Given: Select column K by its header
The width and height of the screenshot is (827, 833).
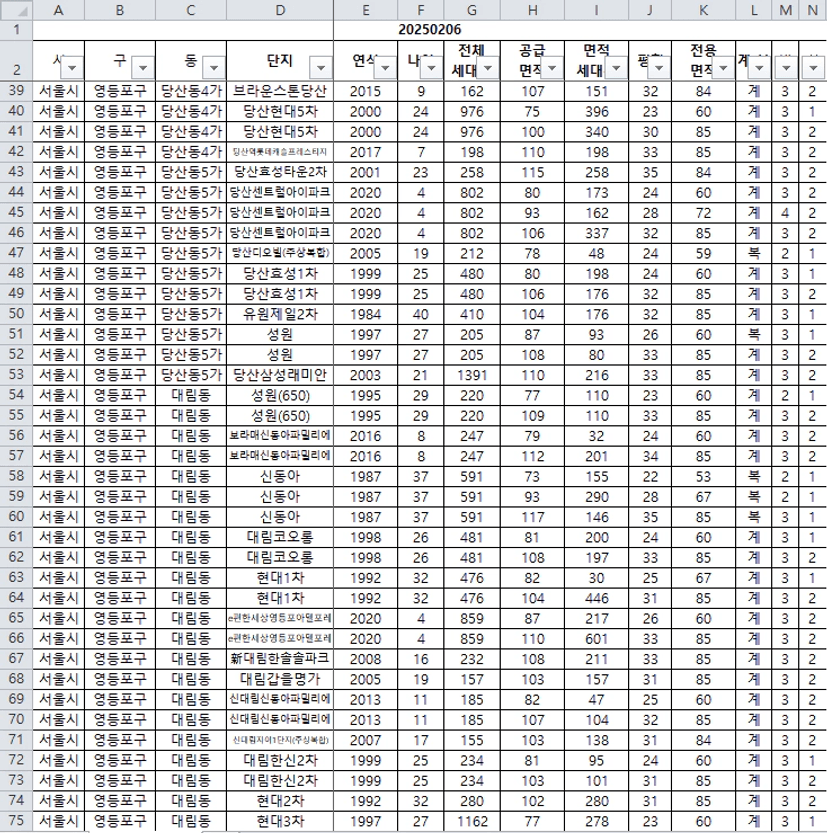Looking at the screenshot, I should 703,10.
